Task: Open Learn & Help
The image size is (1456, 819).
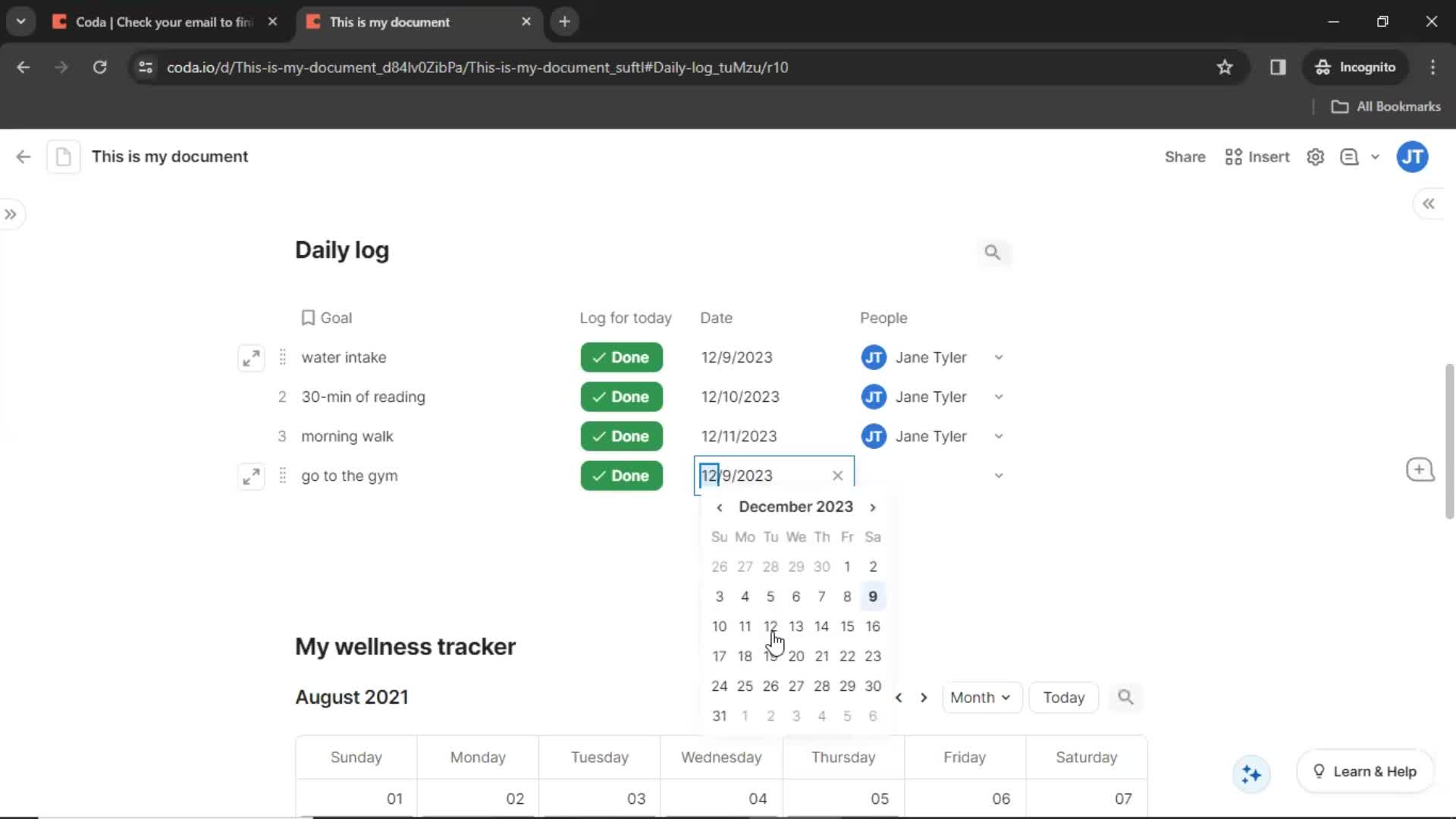Action: [1365, 771]
